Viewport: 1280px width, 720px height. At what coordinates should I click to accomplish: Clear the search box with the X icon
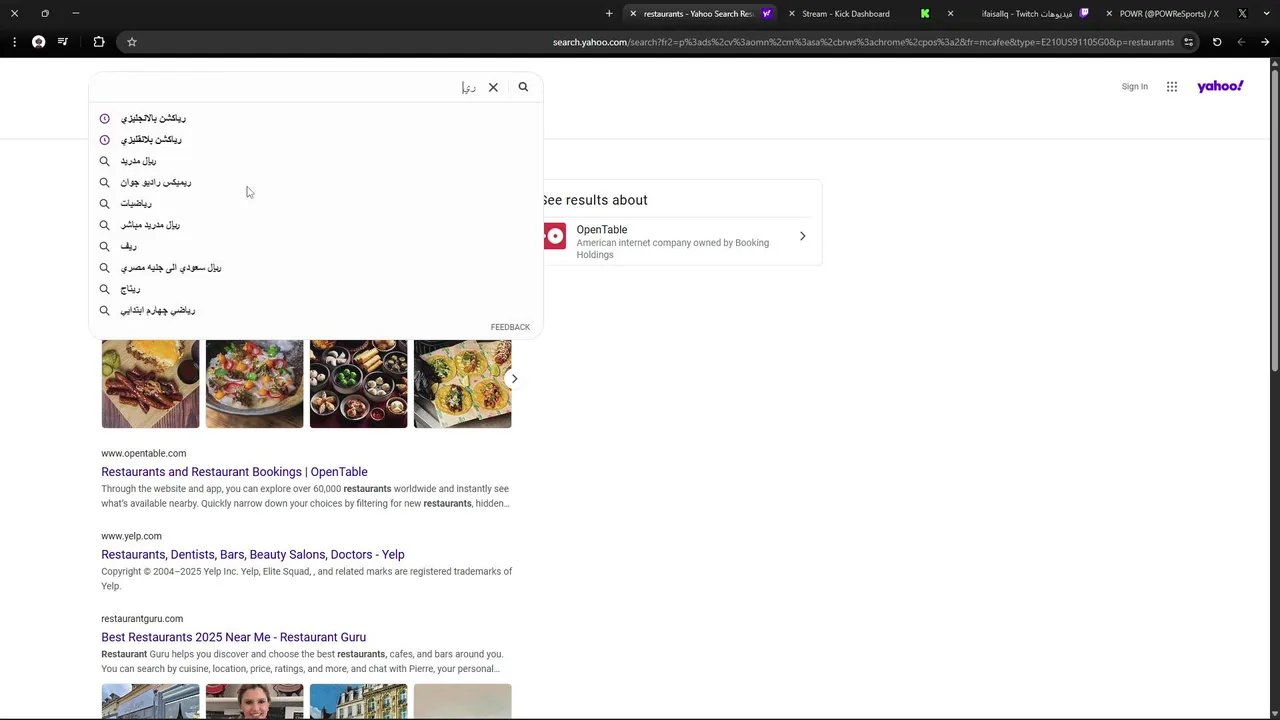493,87
